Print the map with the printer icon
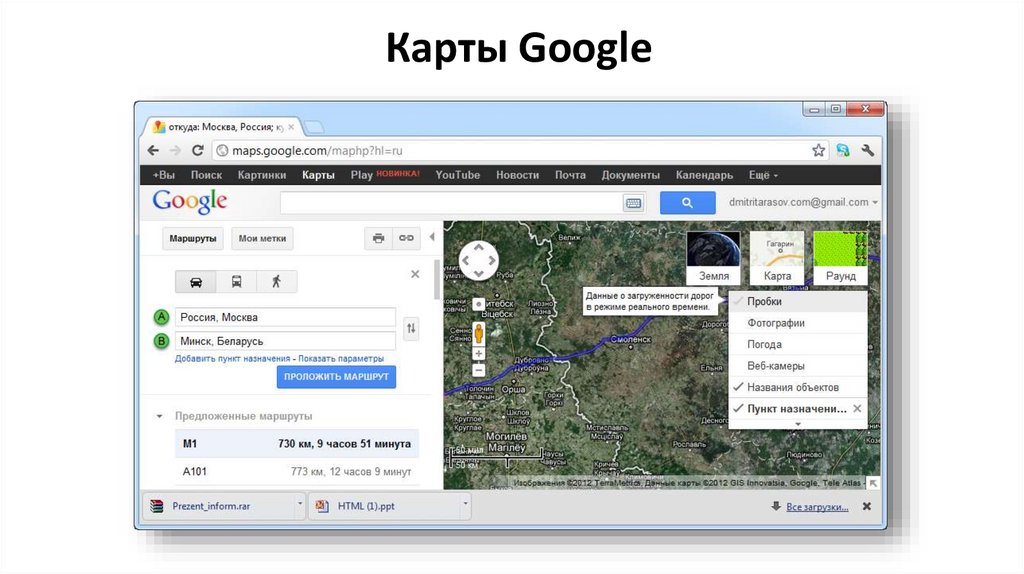The width and height of the screenshot is (1024, 574). click(x=378, y=238)
